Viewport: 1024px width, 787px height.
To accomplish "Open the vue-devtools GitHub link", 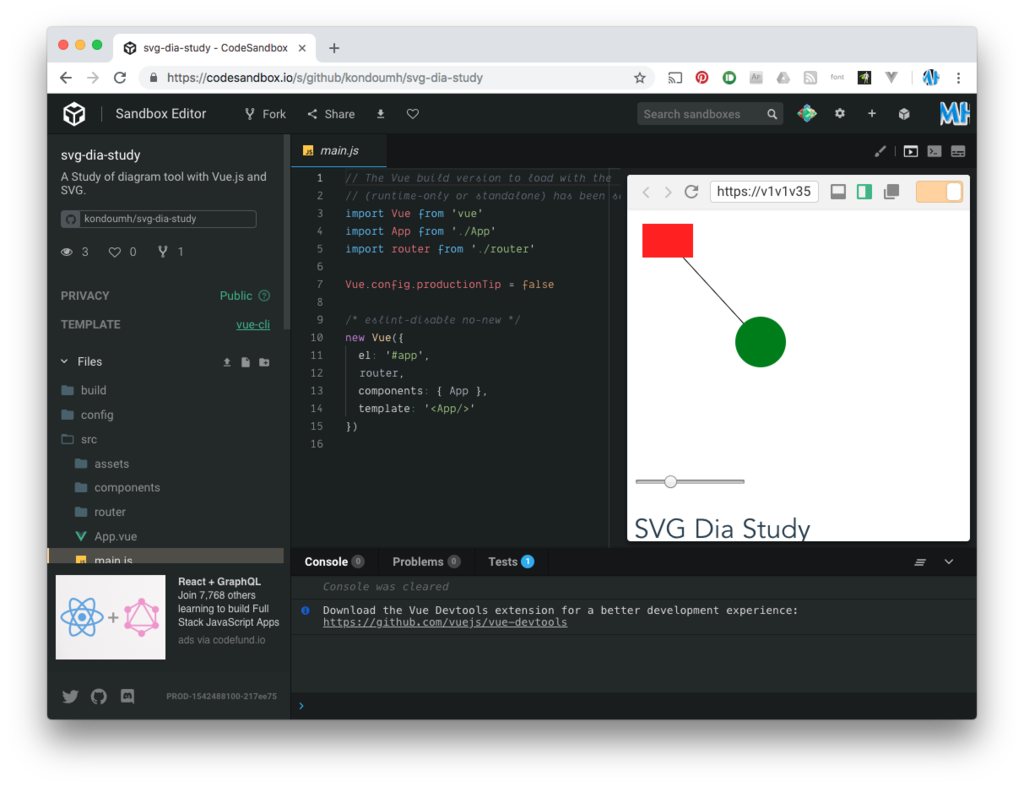I will 445,622.
